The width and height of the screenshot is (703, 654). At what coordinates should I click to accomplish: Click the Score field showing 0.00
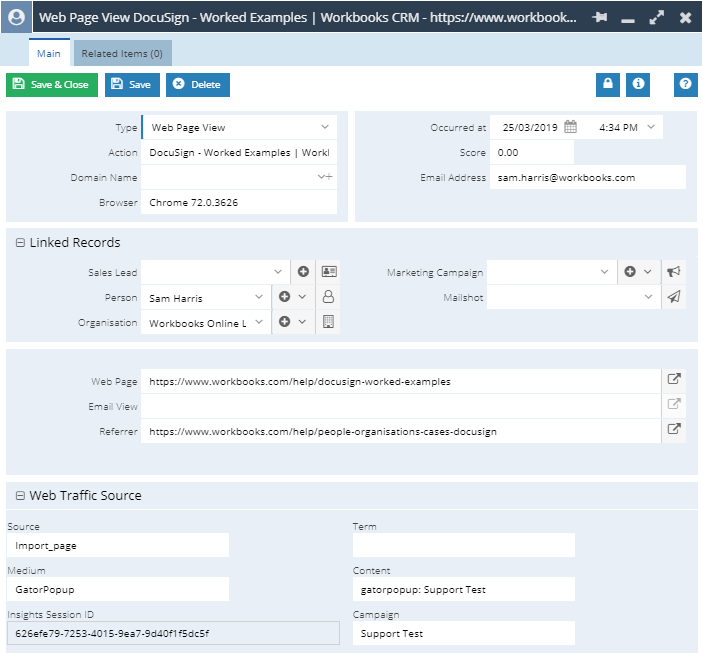531,152
